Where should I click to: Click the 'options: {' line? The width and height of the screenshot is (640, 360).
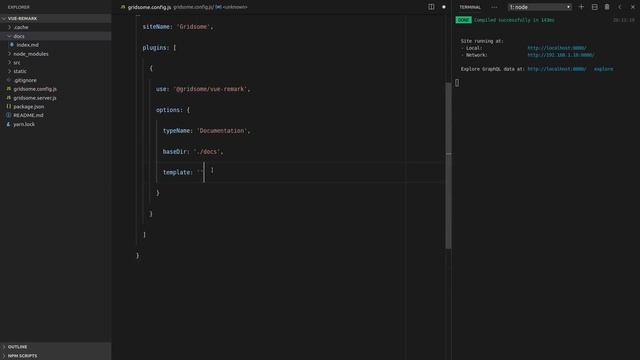tap(173, 110)
